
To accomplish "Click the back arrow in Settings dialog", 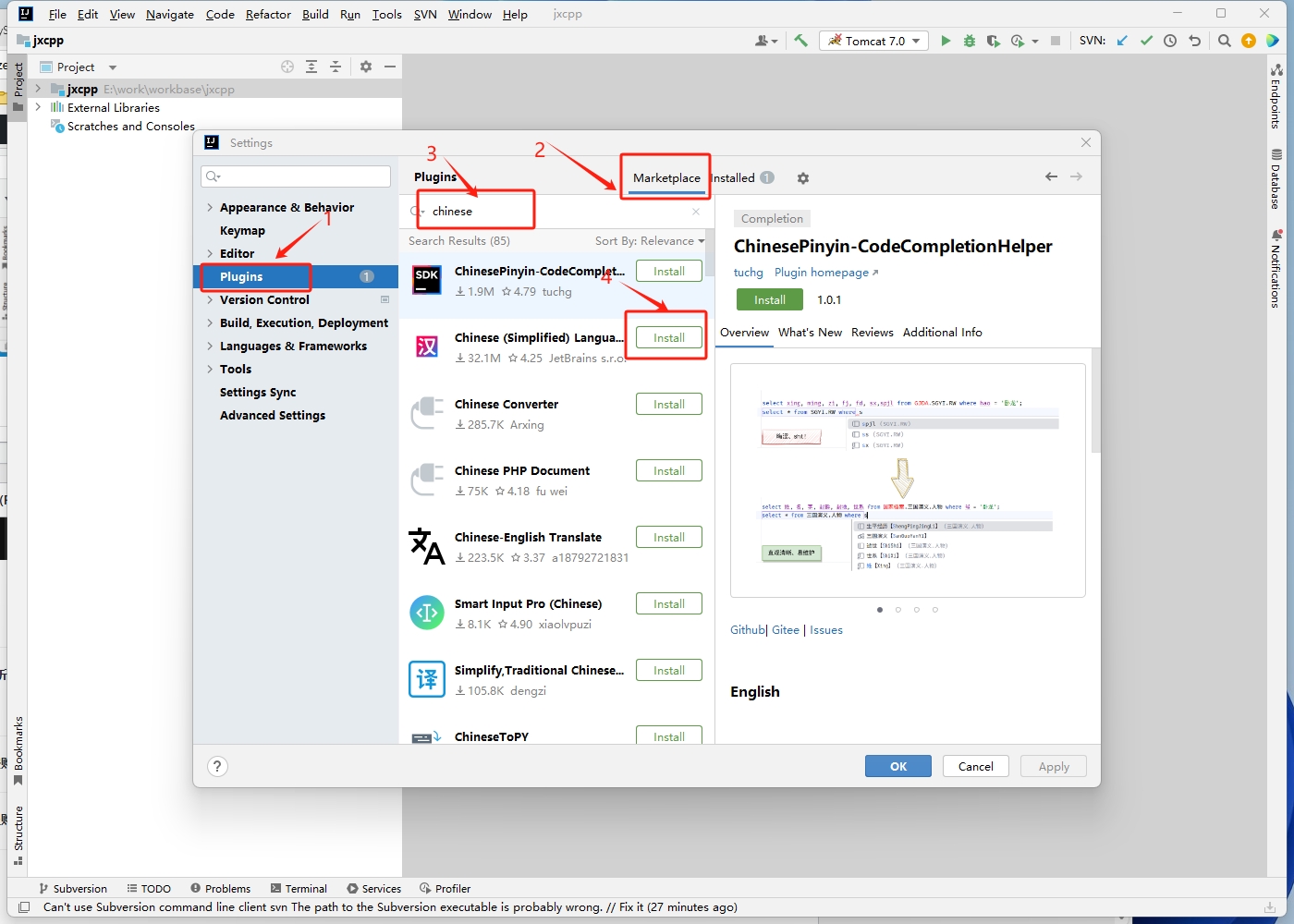I will click(1051, 176).
